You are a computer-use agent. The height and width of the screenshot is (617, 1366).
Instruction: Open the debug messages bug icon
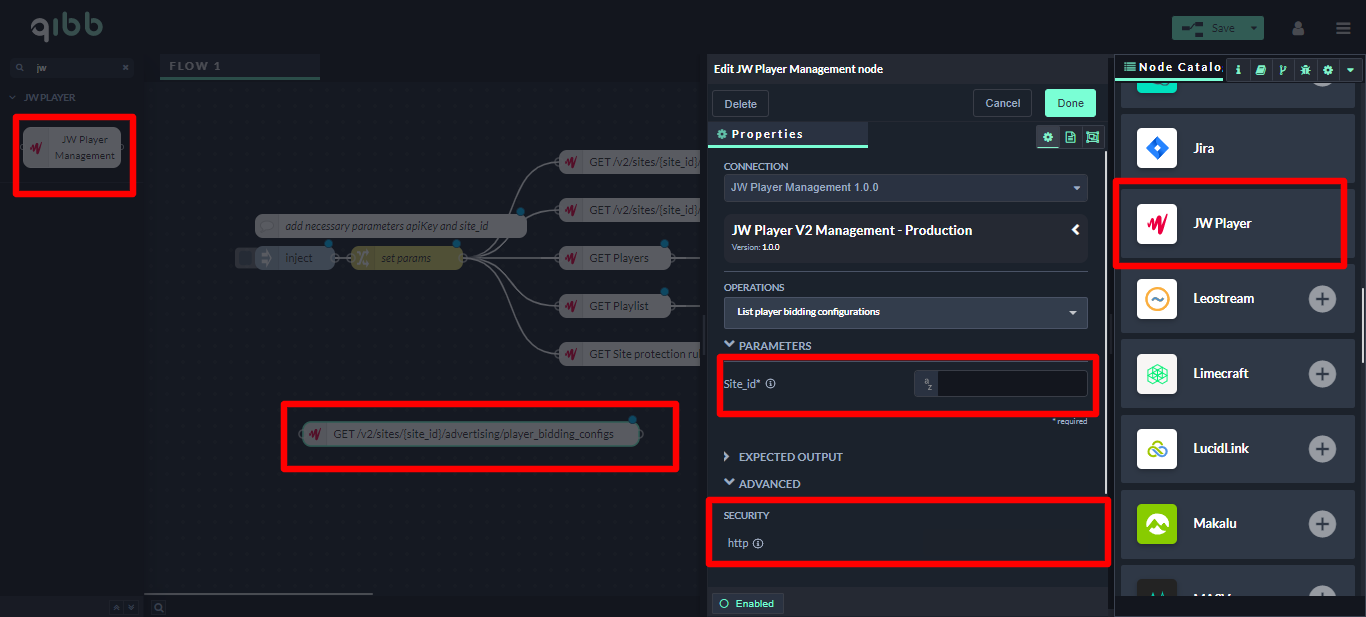click(1305, 70)
